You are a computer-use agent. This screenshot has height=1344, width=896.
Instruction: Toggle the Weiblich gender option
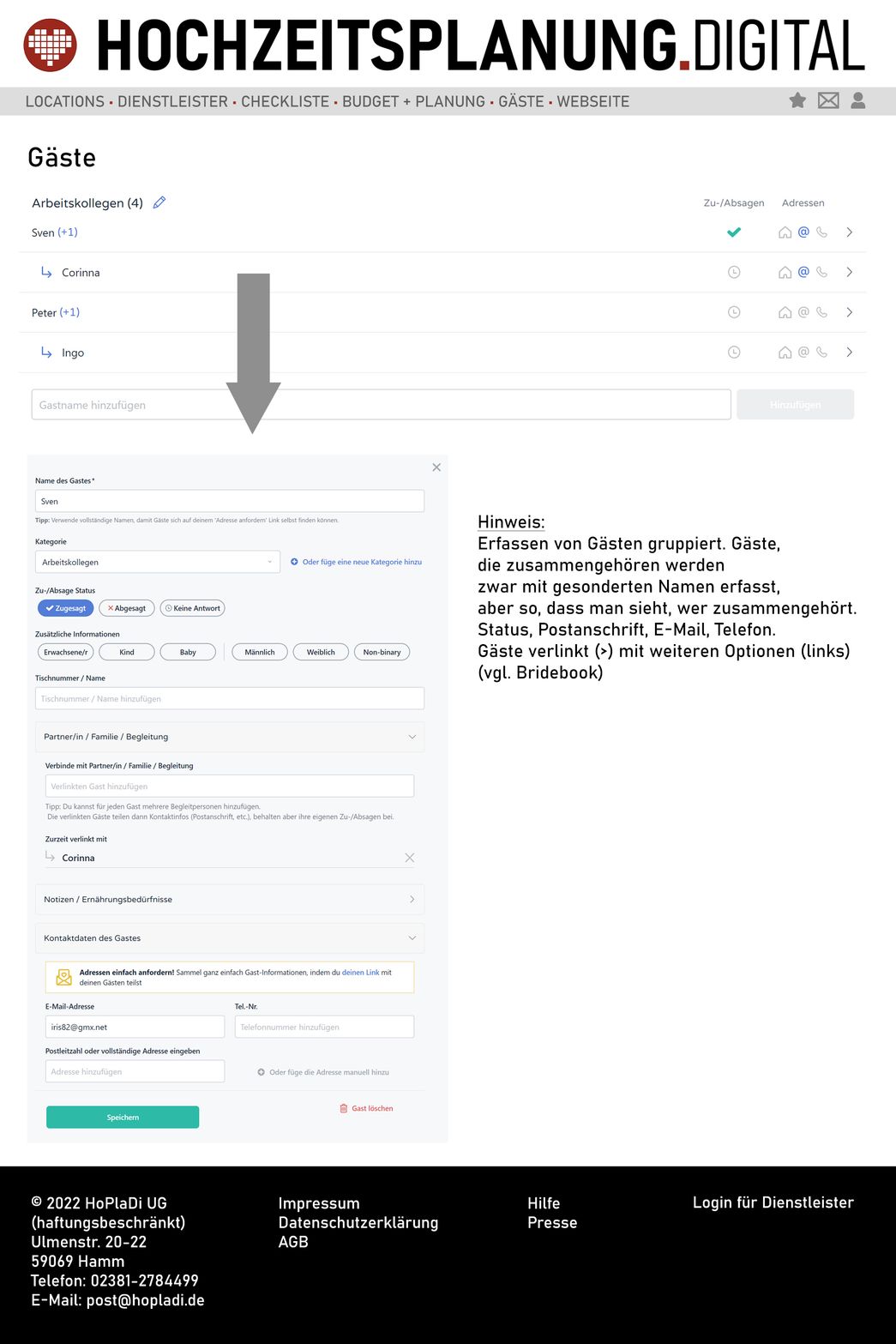[x=321, y=652]
